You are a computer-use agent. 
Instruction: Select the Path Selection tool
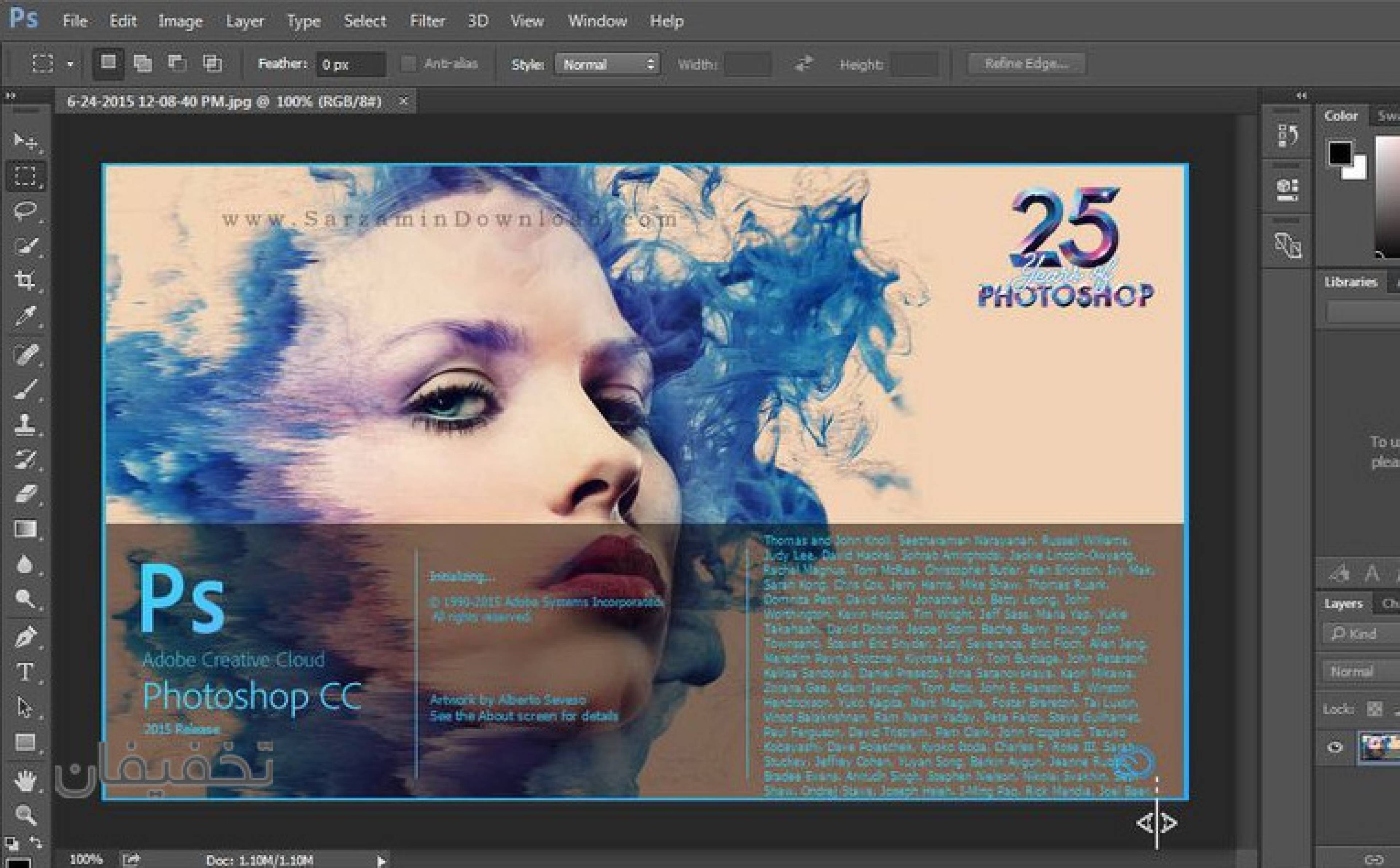tap(25, 707)
